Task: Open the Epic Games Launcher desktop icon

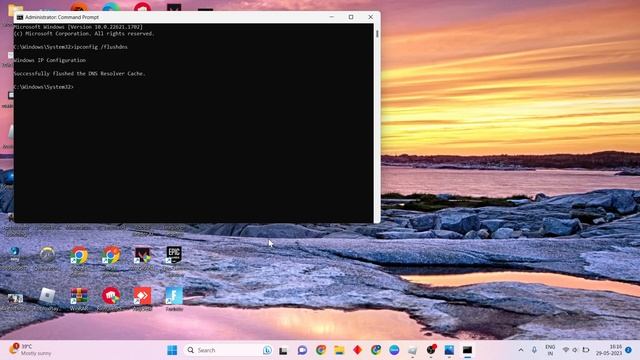Action: point(174,256)
